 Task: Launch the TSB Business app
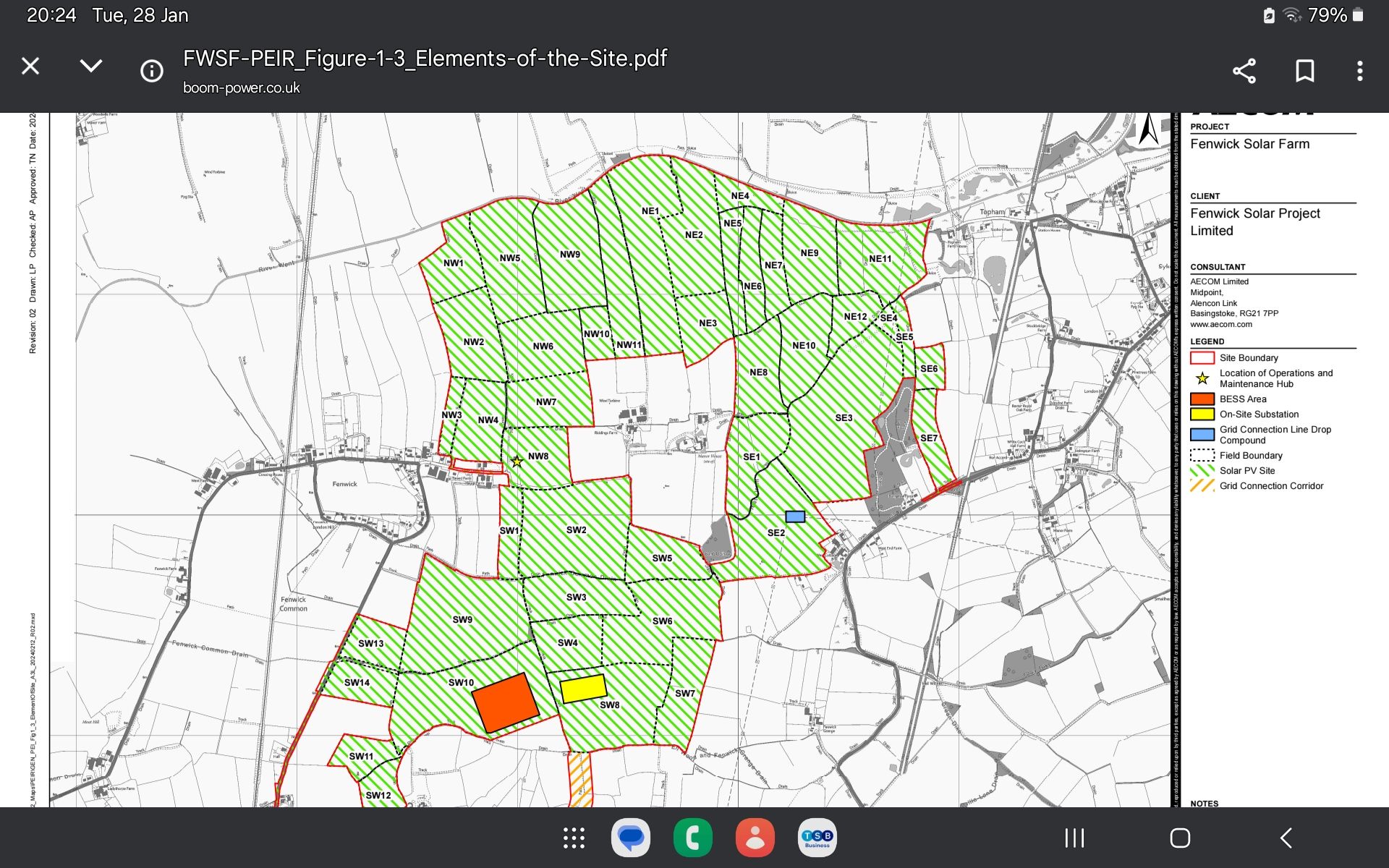[817, 838]
